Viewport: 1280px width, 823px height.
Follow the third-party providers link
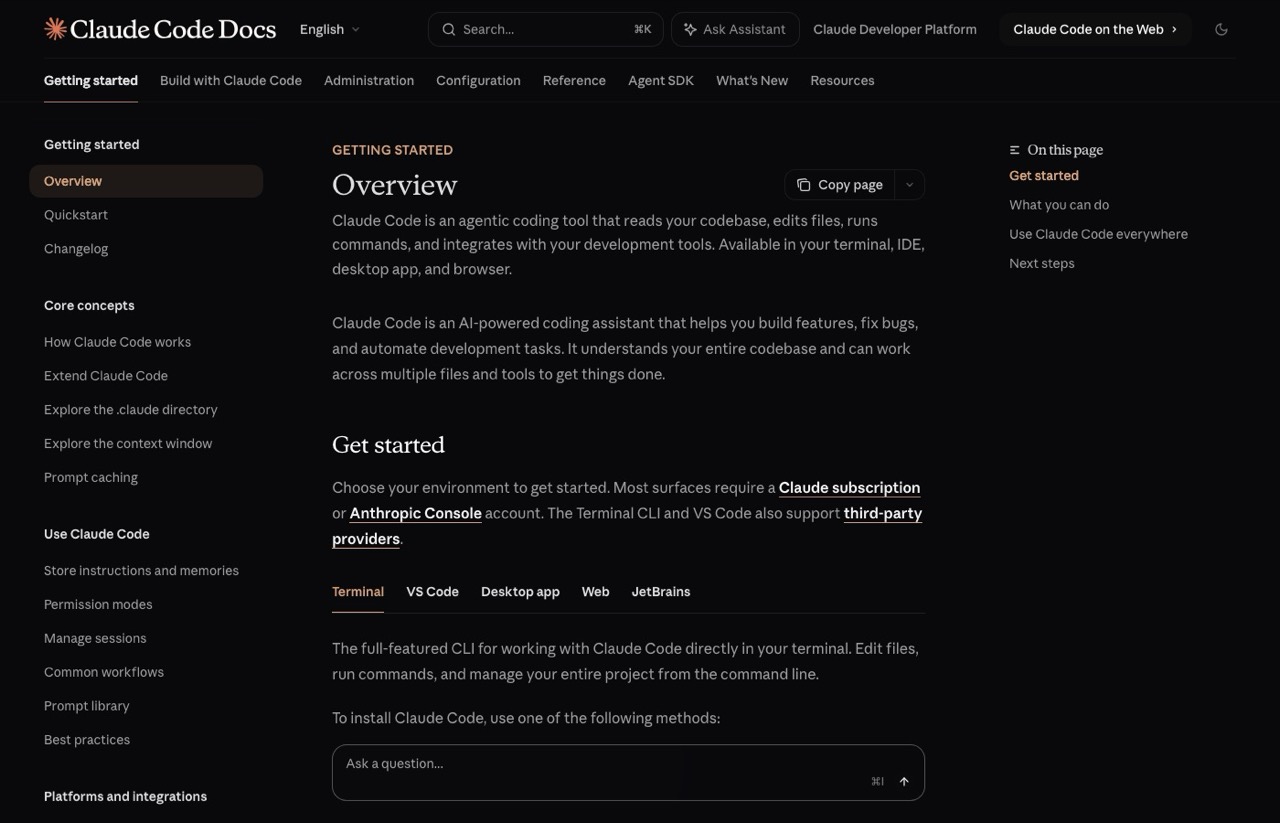(883, 513)
